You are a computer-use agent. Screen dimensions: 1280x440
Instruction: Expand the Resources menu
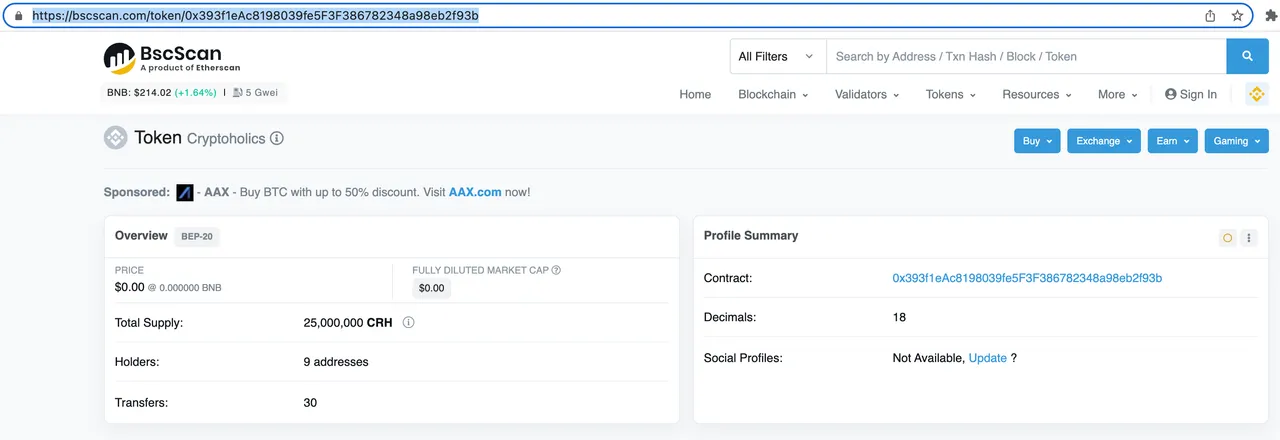pyautogui.click(x=1037, y=94)
